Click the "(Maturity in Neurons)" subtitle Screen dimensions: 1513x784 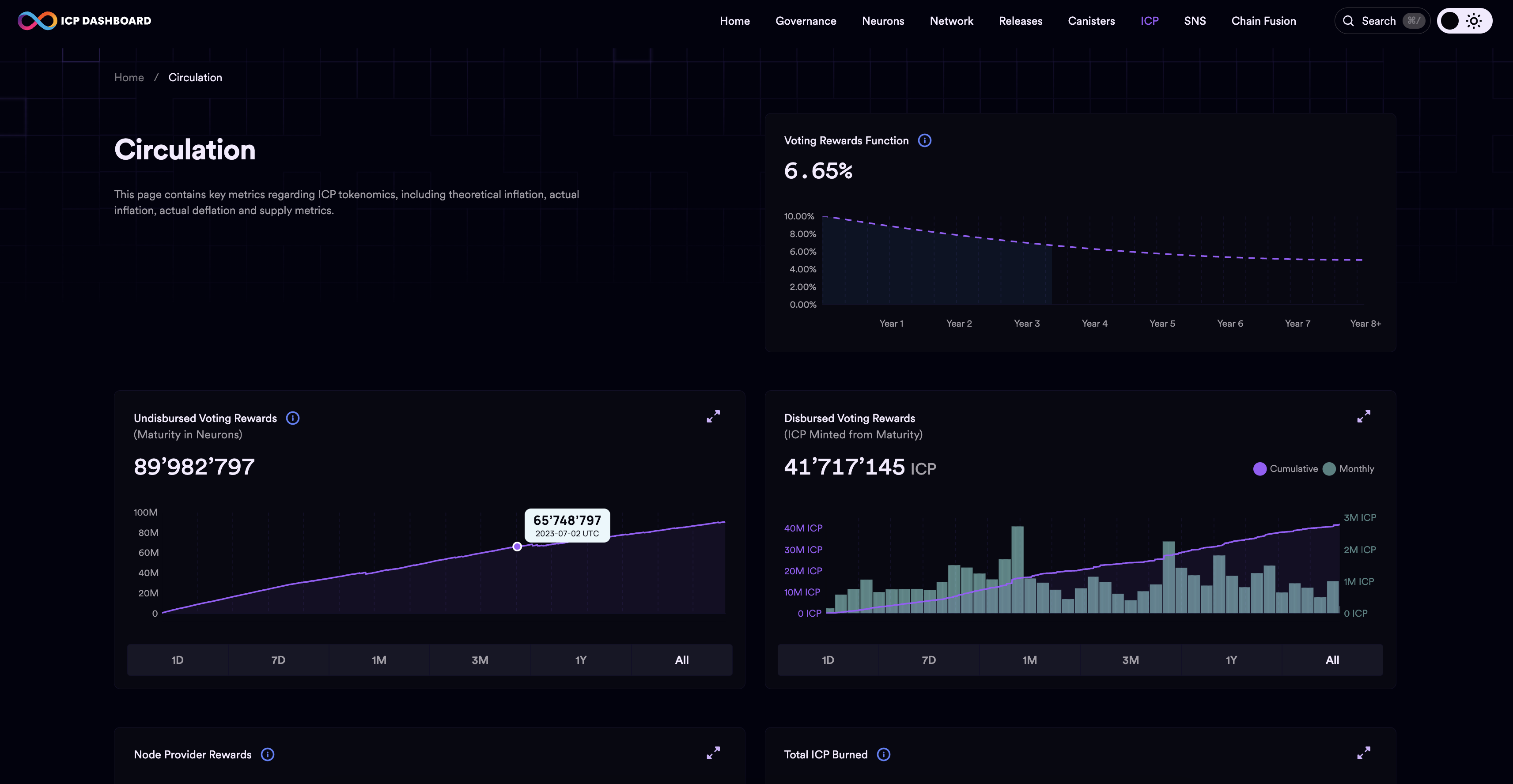click(x=188, y=434)
